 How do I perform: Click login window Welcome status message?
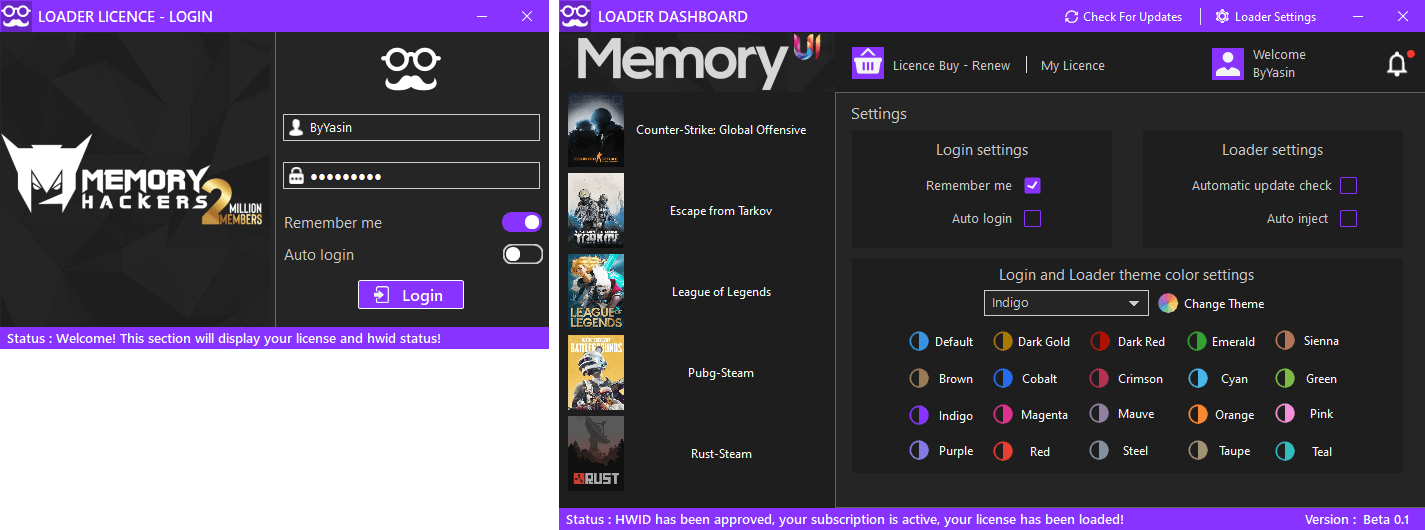(x=224, y=338)
